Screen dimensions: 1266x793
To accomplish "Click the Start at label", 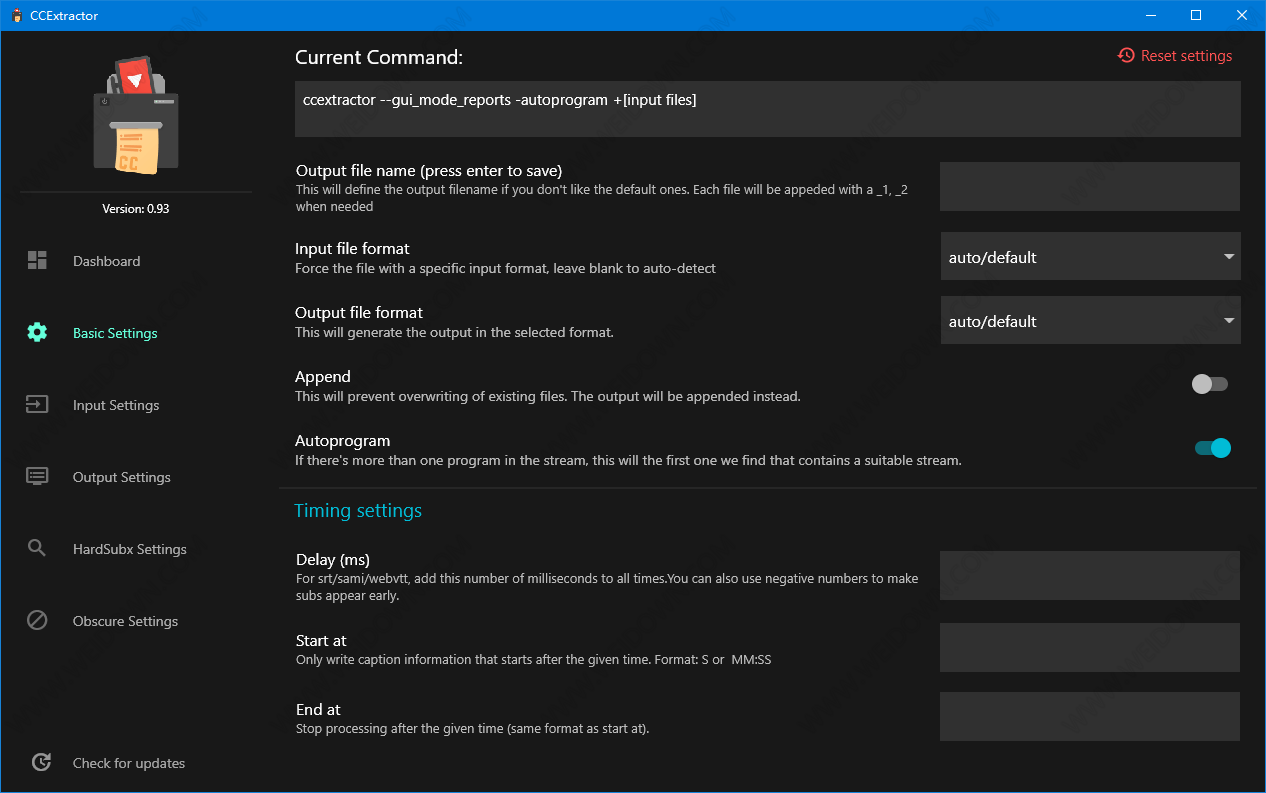I will pos(321,641).
